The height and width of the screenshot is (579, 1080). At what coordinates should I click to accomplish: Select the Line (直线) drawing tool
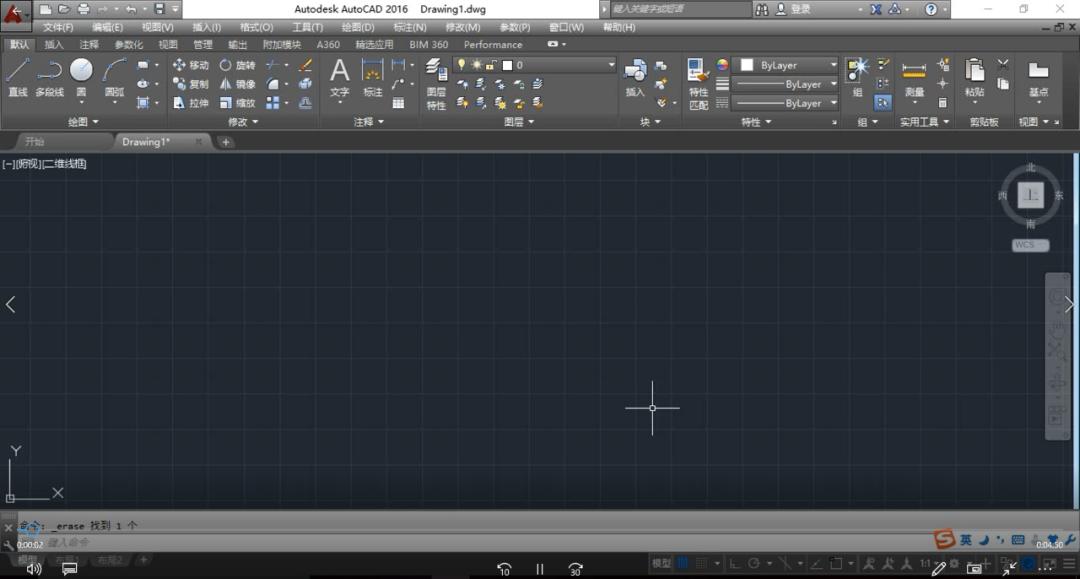(18, 73)
